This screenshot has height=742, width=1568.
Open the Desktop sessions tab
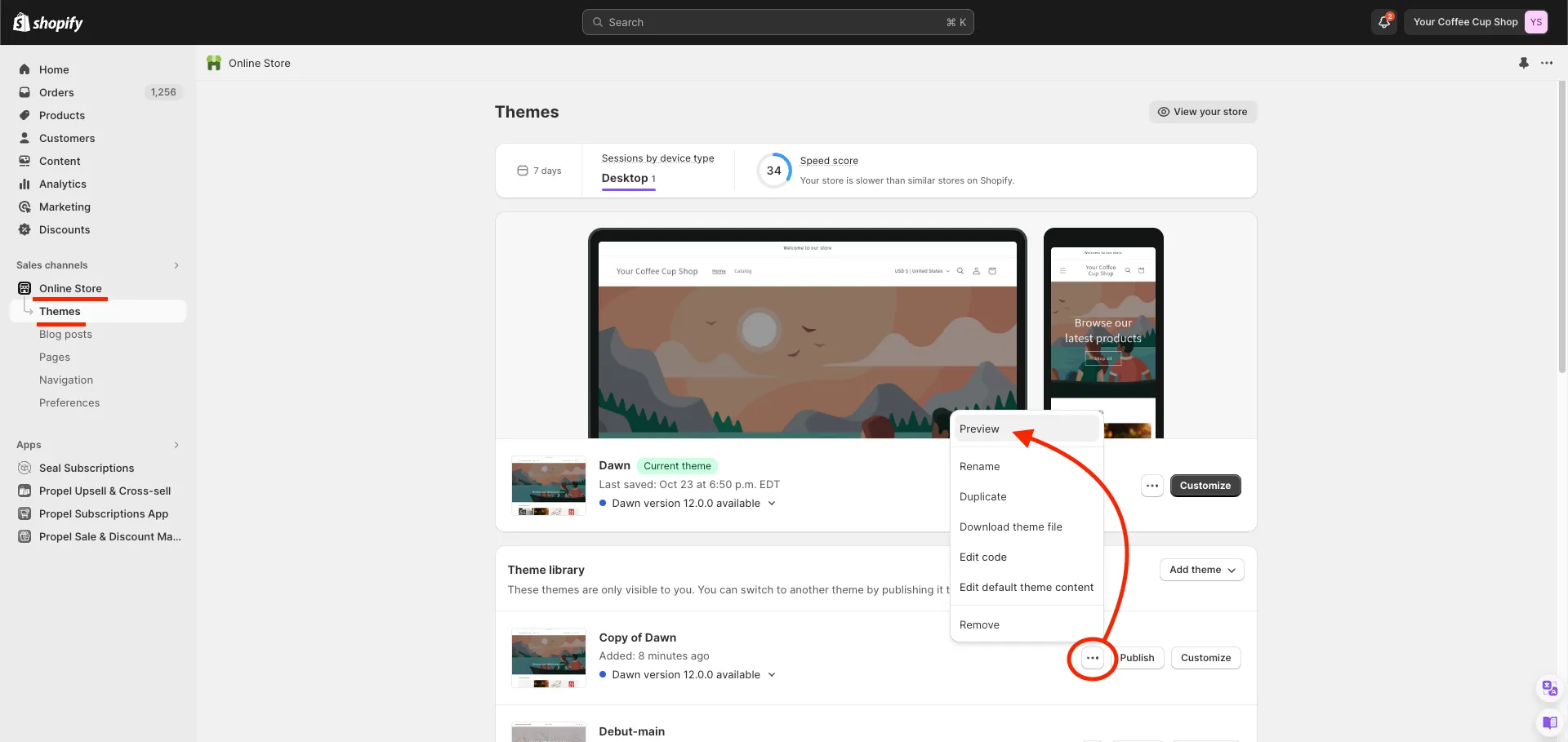click(x=629, y=178)
